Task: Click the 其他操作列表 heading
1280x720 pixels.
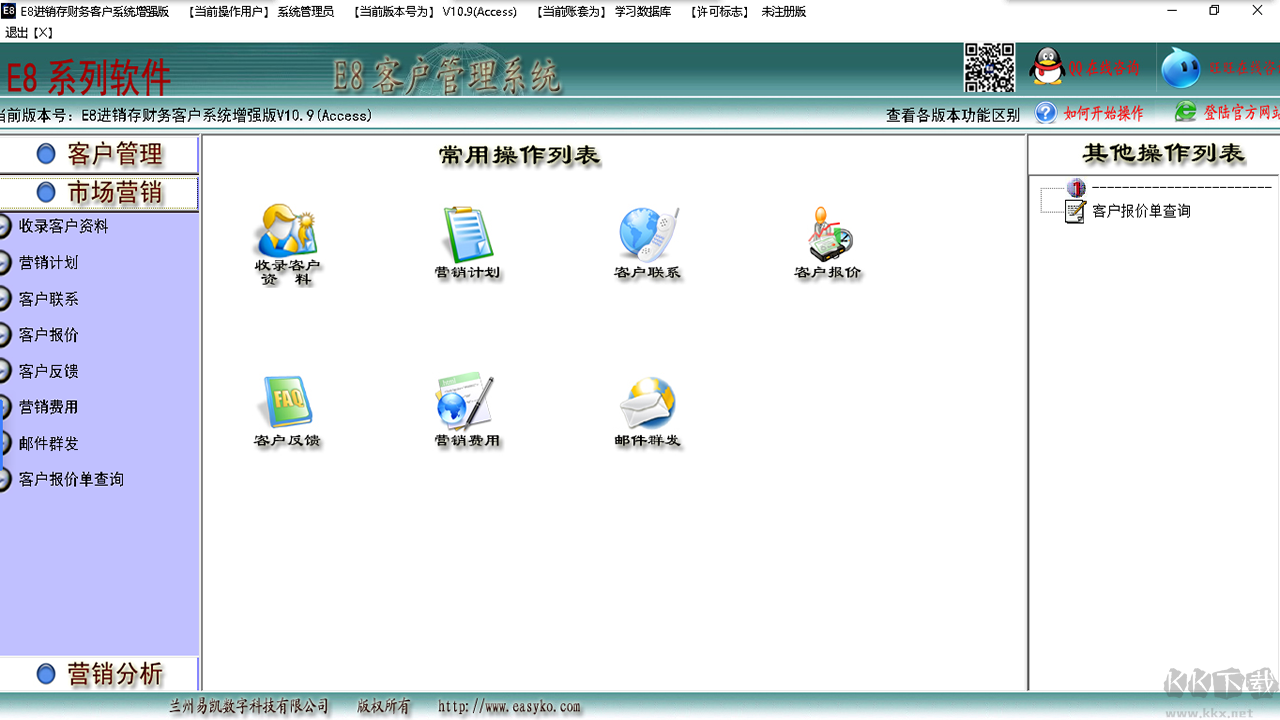Action: coord(1163,153)
